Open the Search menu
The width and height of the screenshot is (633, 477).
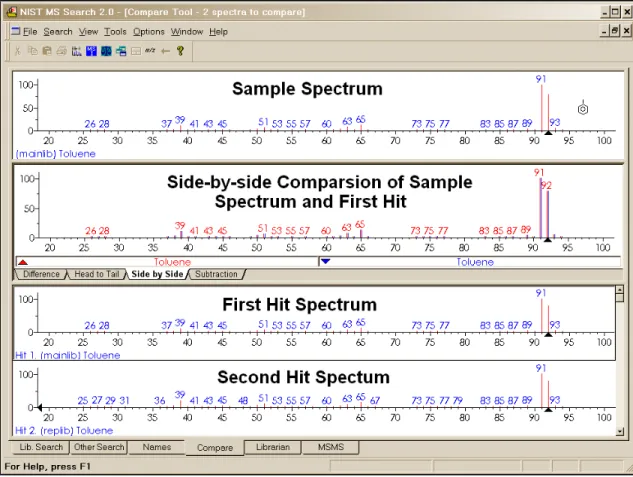58,31
